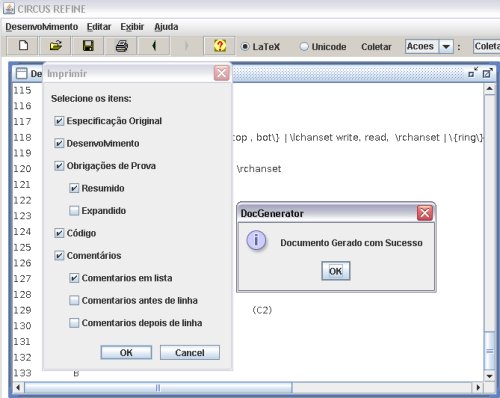Enable Comentarios antes de linha

point(74,300)
